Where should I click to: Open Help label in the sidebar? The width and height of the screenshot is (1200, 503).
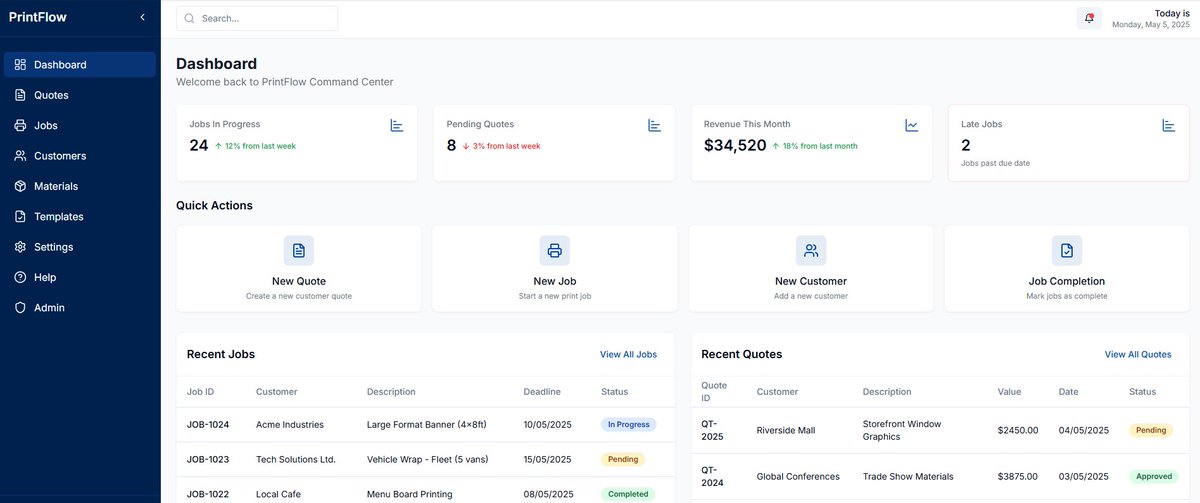(x=45, y=277)
